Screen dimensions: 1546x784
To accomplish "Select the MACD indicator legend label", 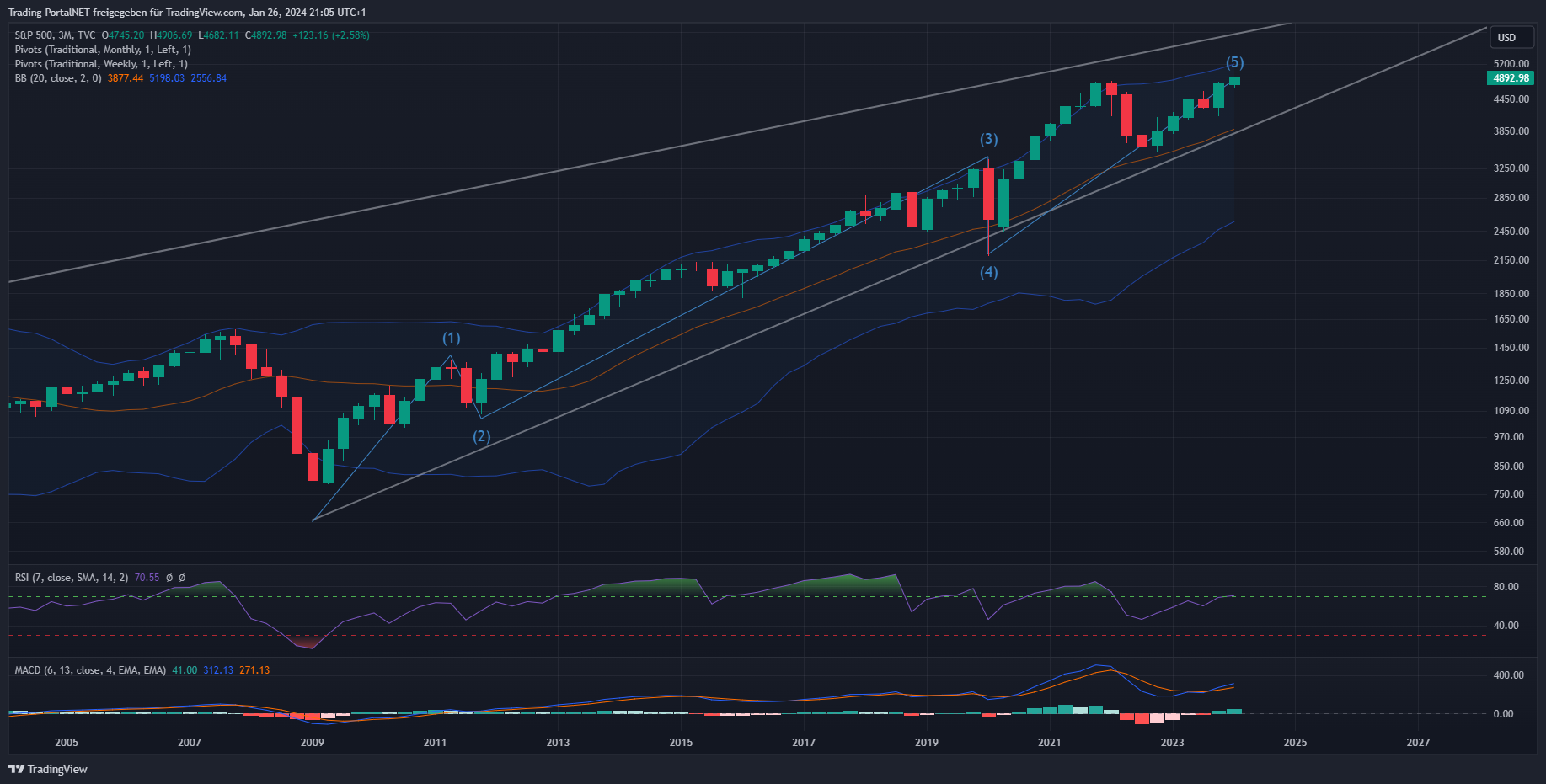I will (89, 670).
